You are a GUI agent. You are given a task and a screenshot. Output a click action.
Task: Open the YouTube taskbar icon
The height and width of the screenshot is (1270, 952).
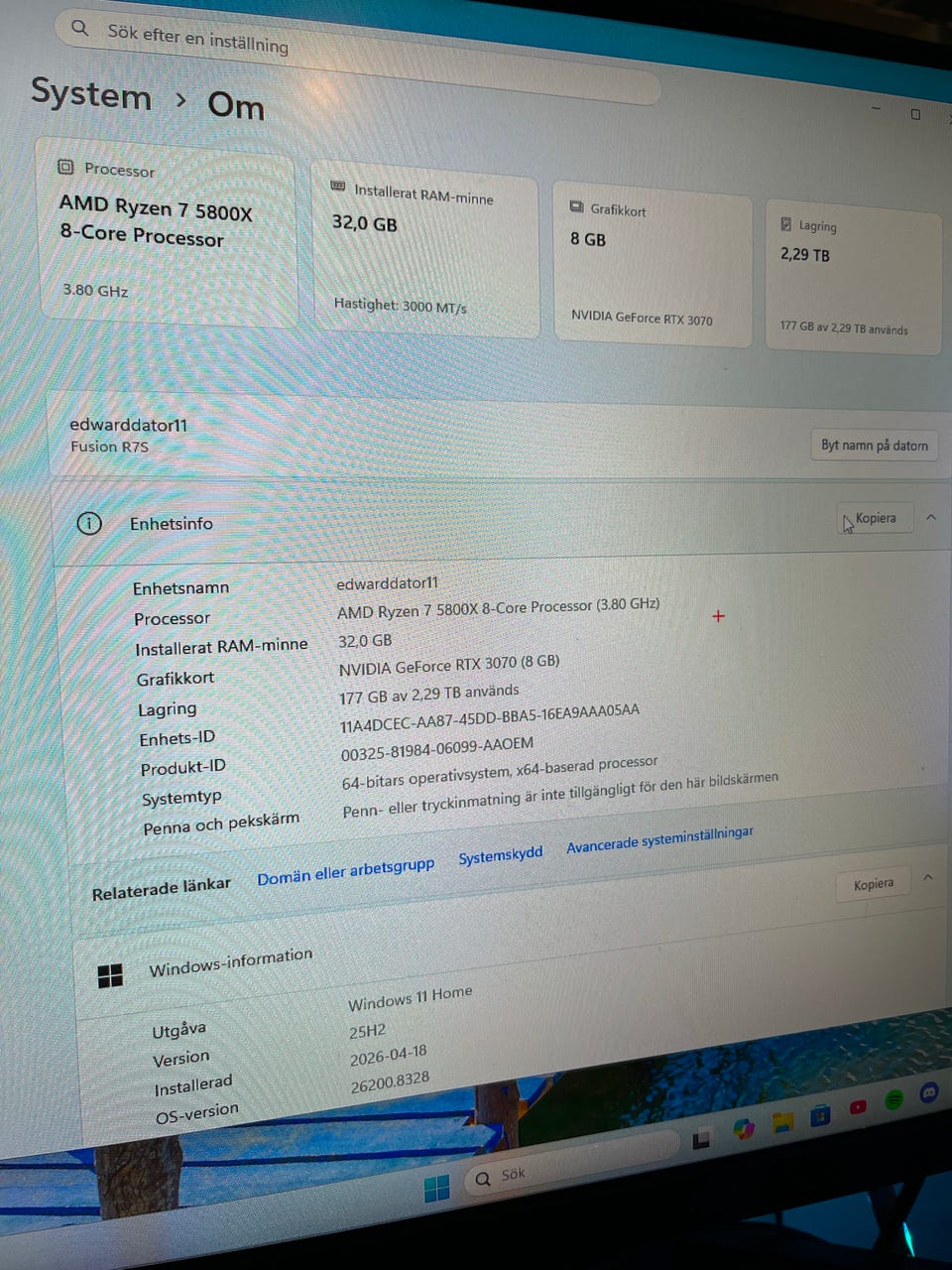pyautogui.click(x=858, y=1106)
